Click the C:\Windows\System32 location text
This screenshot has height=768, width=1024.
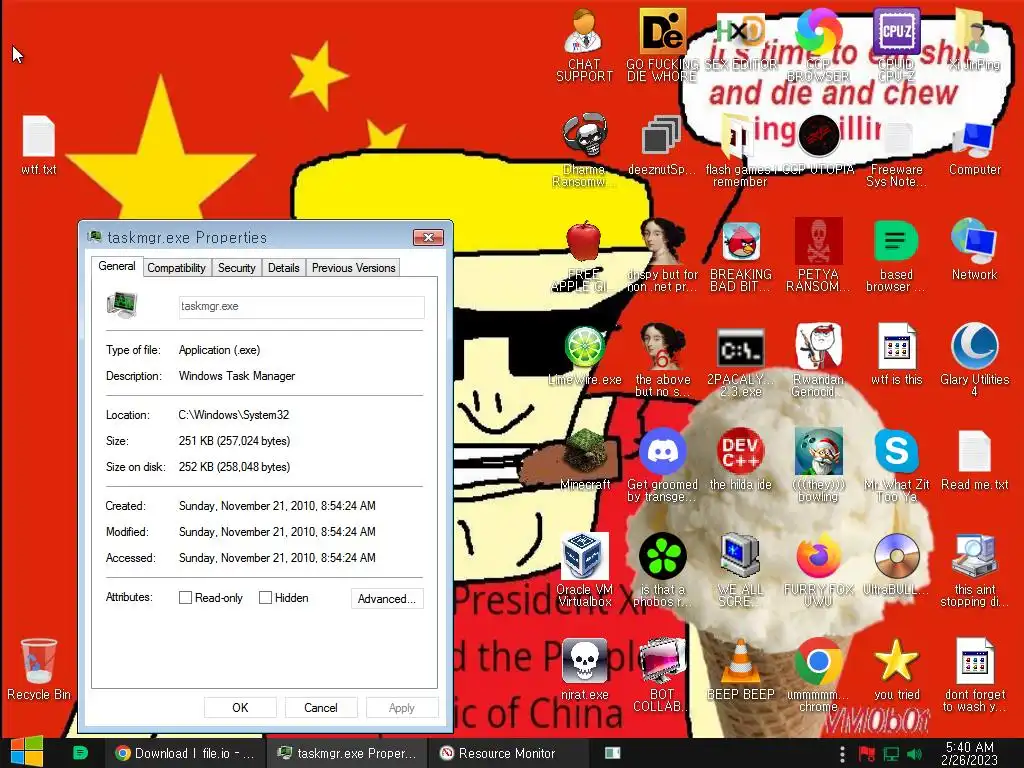234,415
